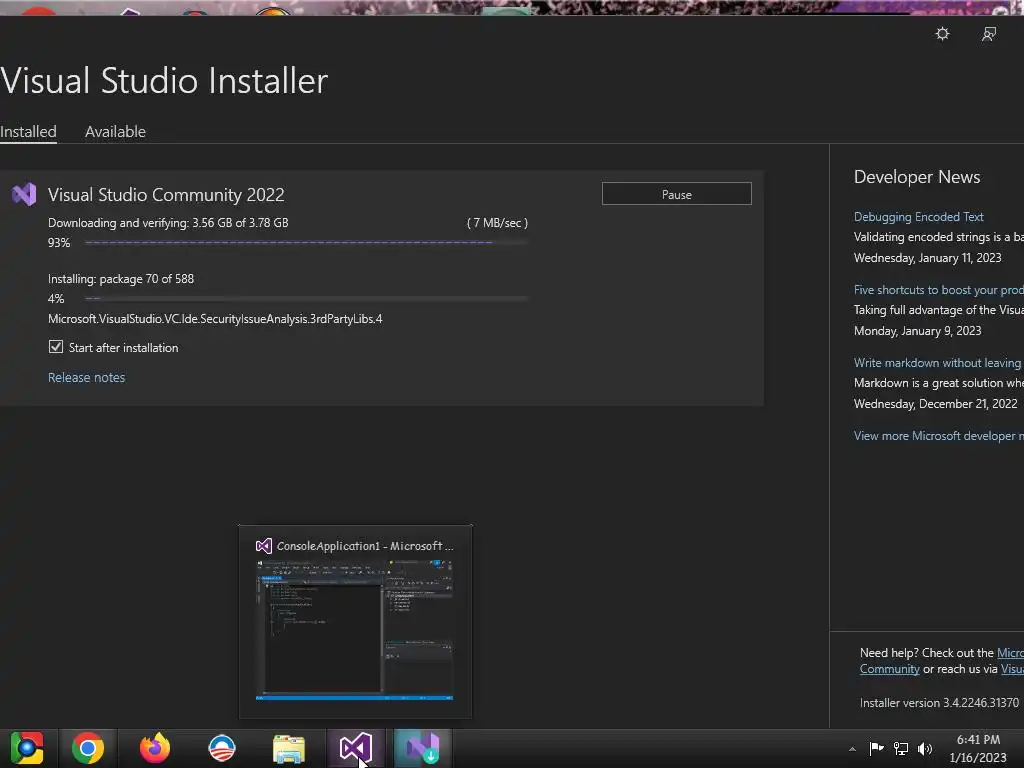Open the Five shortcuts to boost article

pos(938,290)
